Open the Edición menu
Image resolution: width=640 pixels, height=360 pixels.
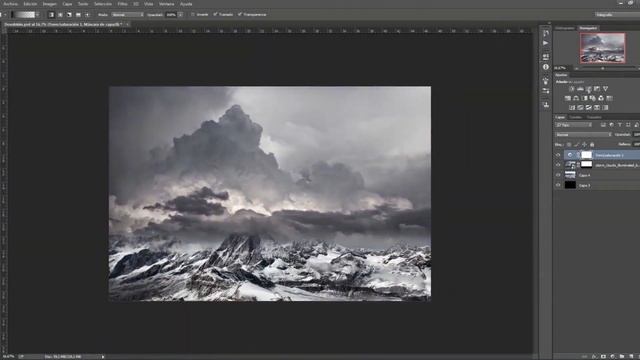30,4
